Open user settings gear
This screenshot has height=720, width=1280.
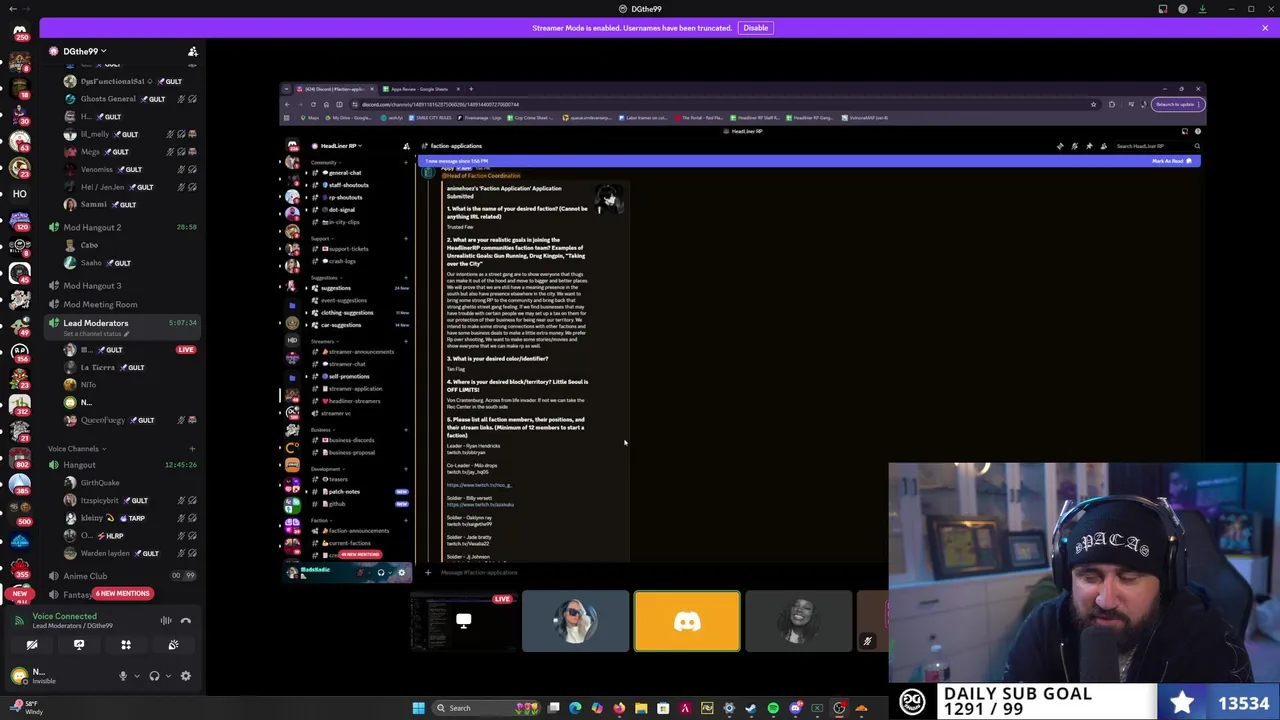185,676
